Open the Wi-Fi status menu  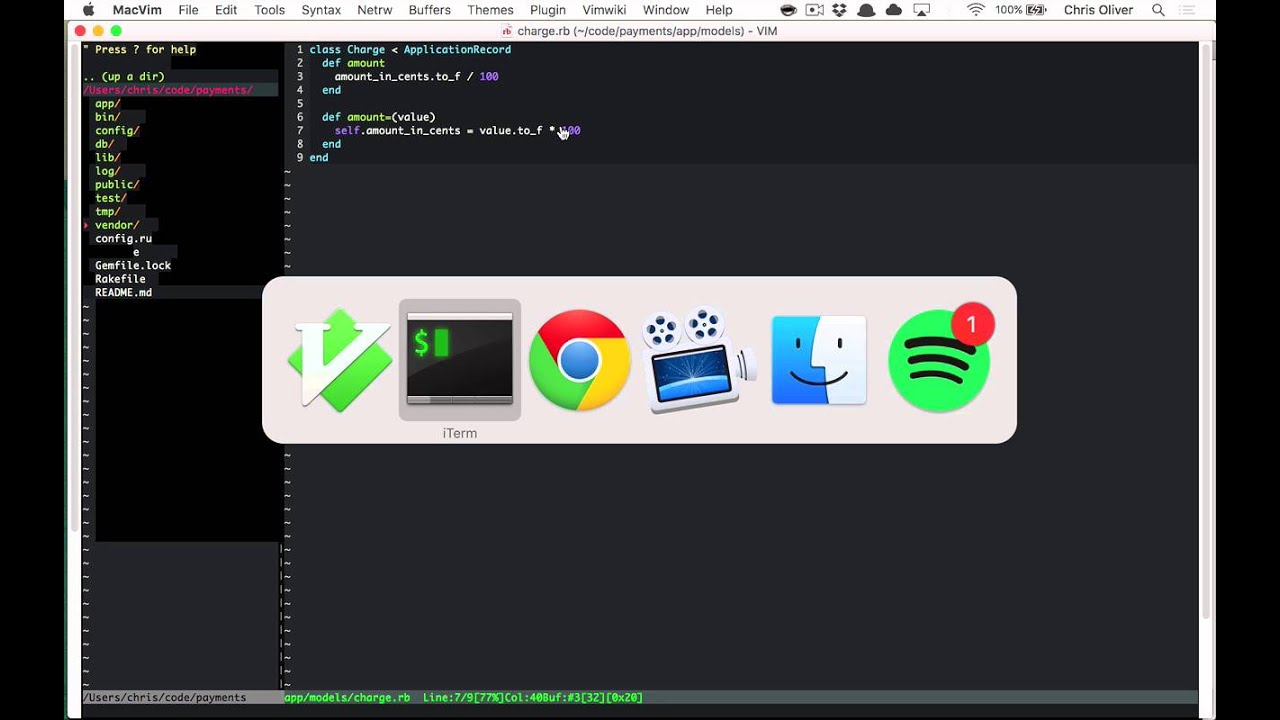tap(976, 10)
